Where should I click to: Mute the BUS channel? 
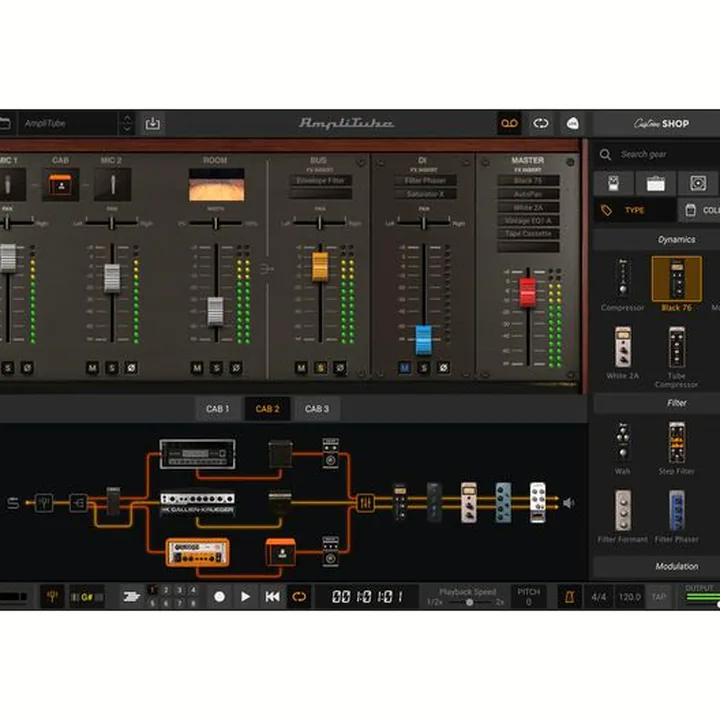pos(301,368)
